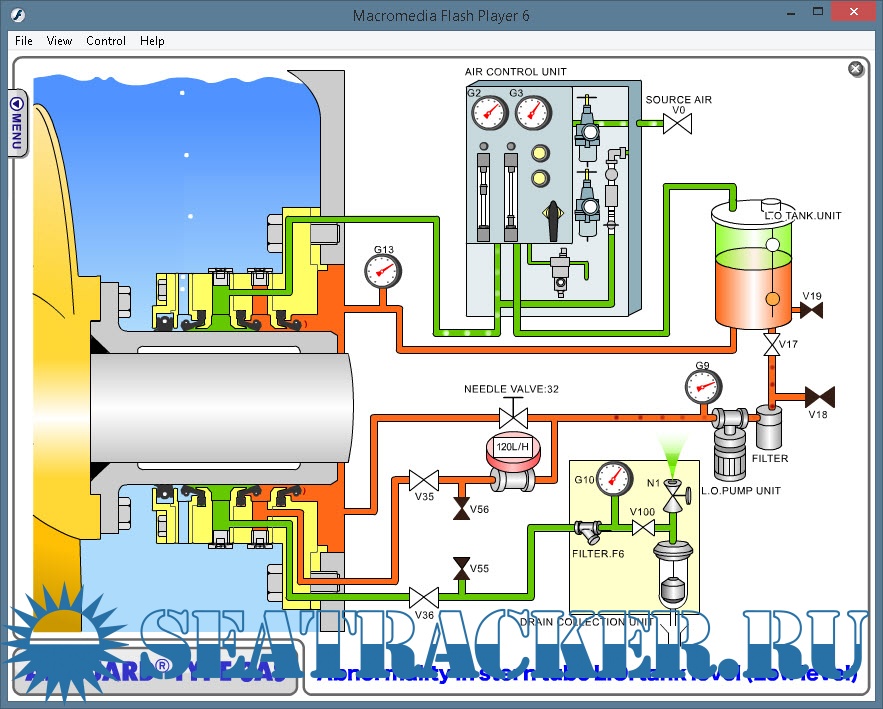
Task: Click valve V17 below the L.O. tank
Action: (x=770, y=345)
